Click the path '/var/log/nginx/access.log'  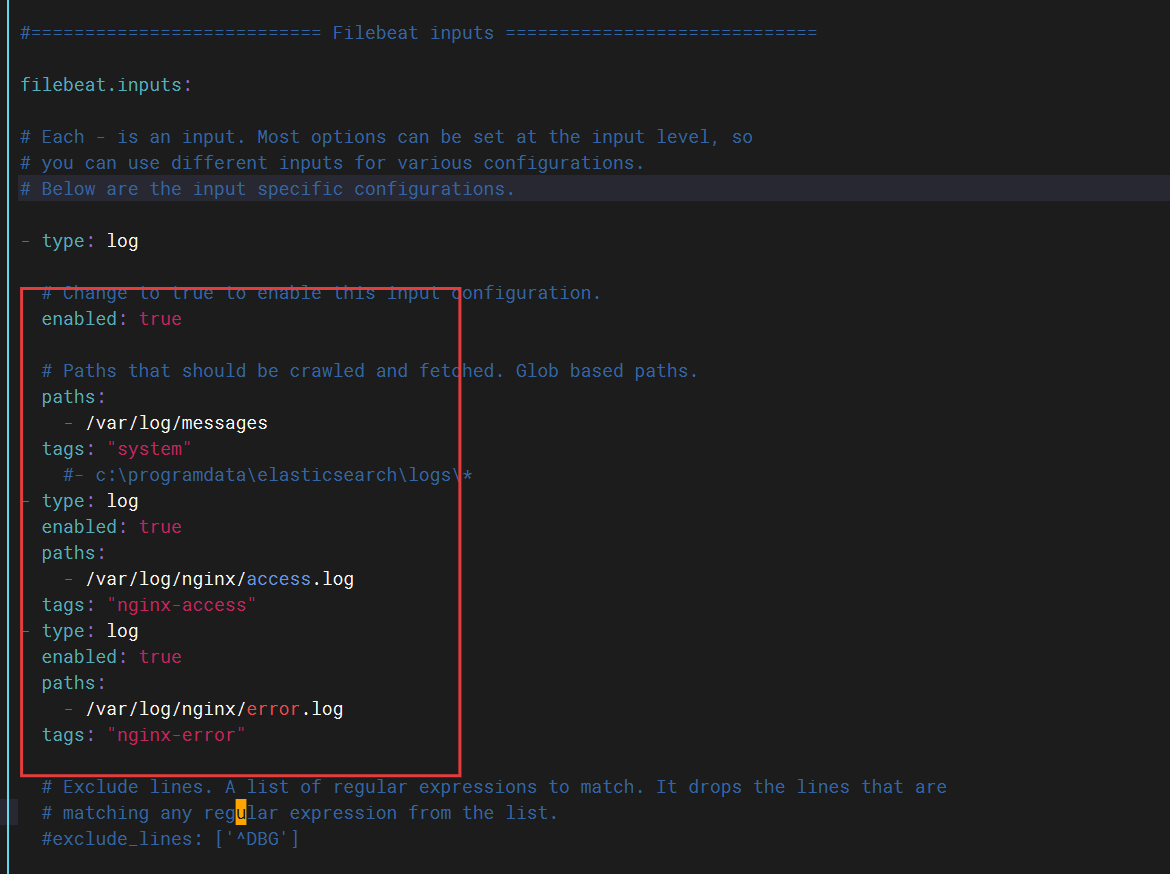[220, 579]
